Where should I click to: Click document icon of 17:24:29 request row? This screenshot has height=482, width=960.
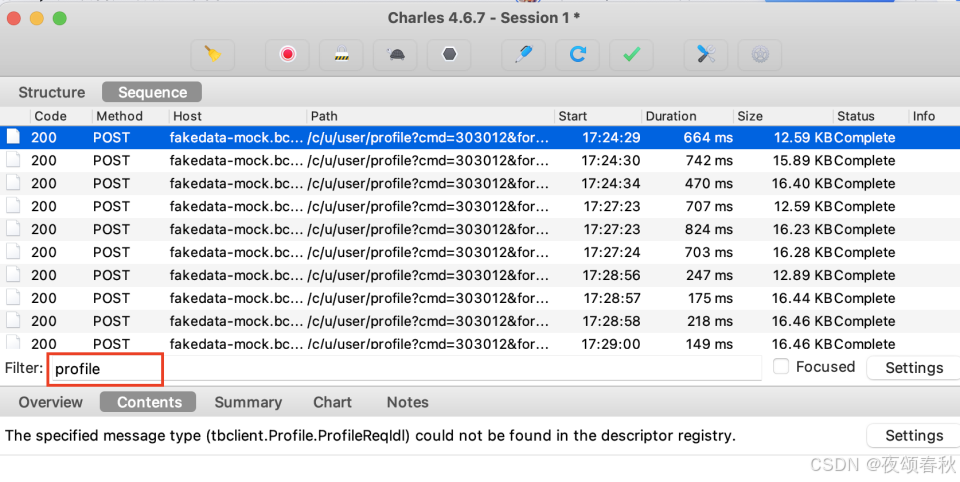click(13, 137)
